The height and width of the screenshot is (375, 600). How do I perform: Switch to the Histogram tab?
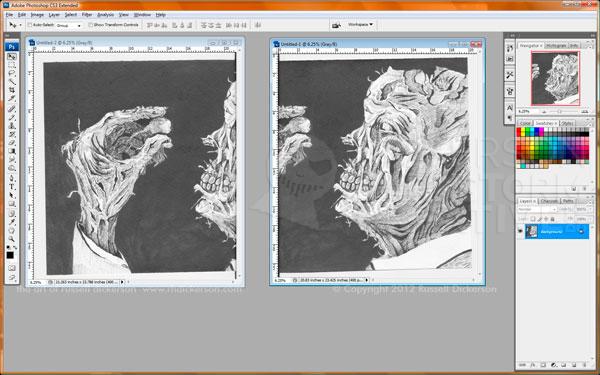click(x=556, y=46)
